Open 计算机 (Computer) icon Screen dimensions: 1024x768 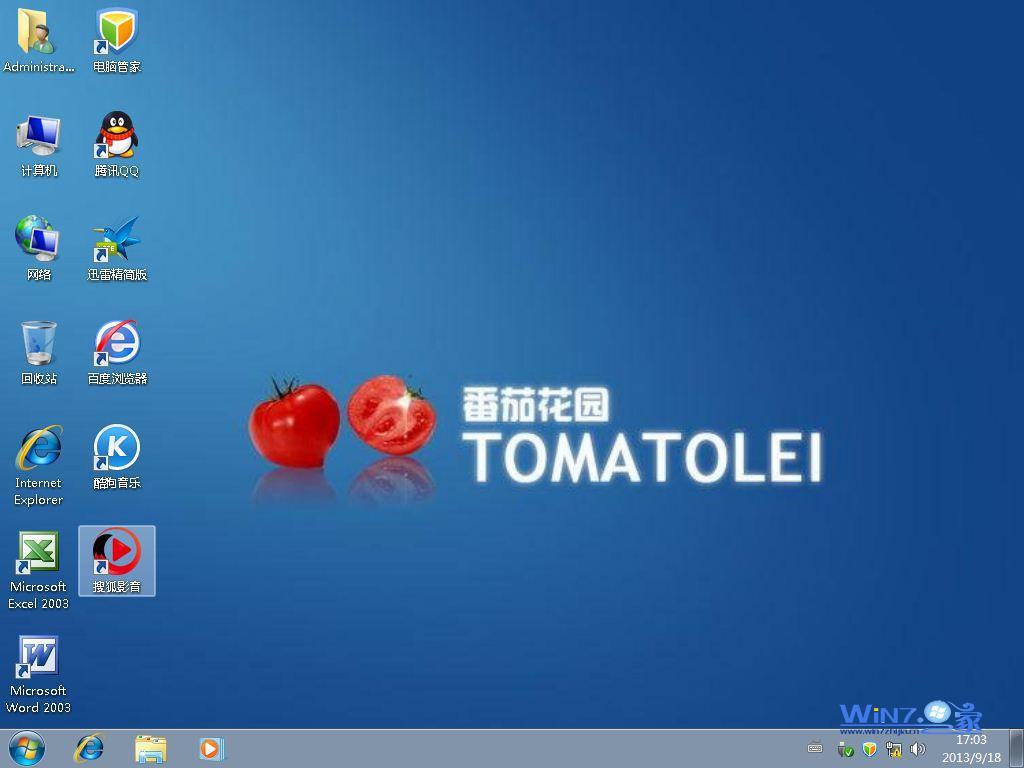[x=38, y=135]
